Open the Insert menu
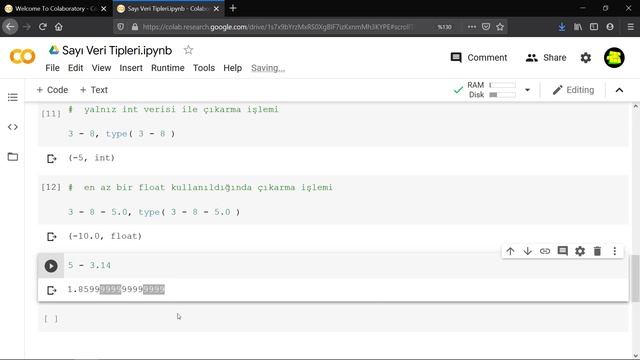The width and height of the screenshot is (640, 360). (x=131, y=68)
